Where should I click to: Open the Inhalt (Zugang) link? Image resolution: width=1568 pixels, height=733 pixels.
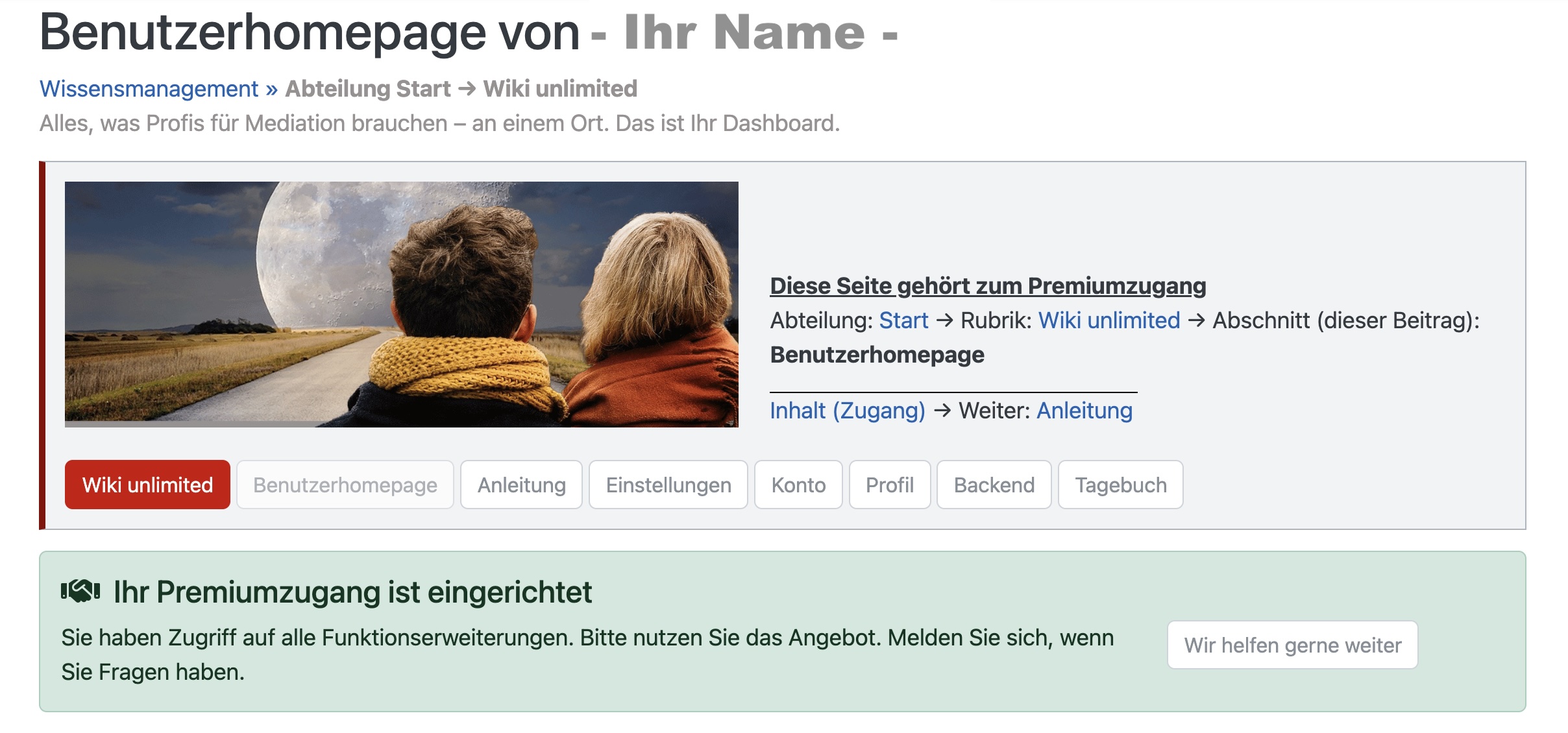[x=847, y=411]
